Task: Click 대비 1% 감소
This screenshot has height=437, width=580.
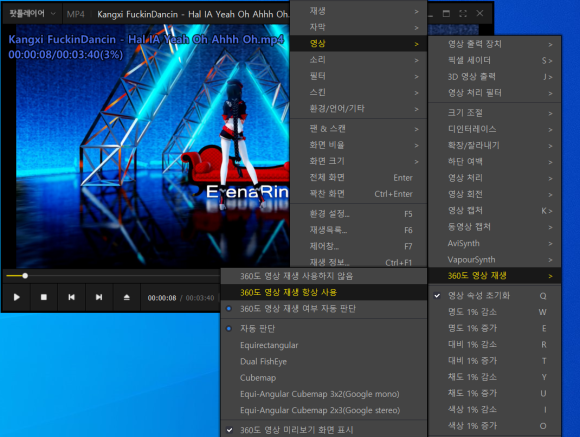Action: coord(495,344)
